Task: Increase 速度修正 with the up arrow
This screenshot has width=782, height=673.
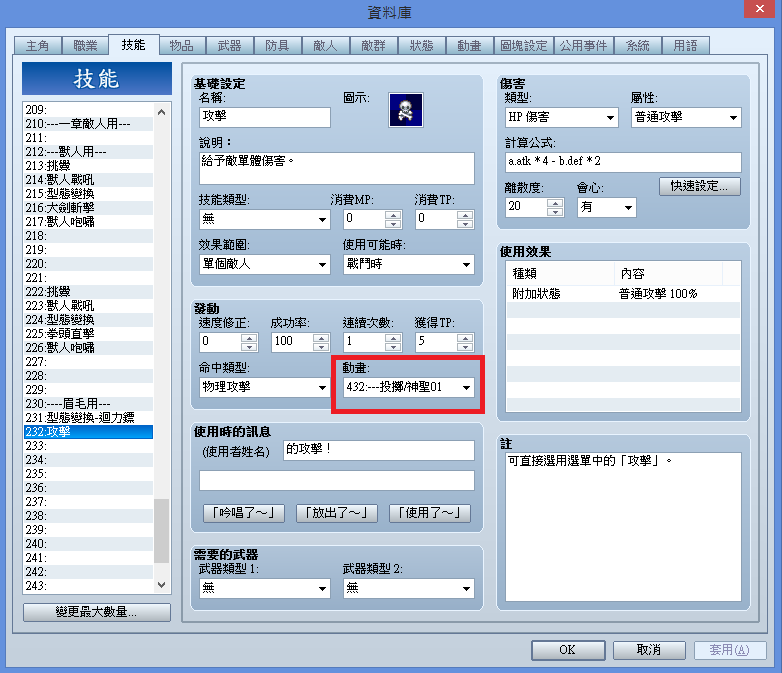Action: click(x=249, y=338)
